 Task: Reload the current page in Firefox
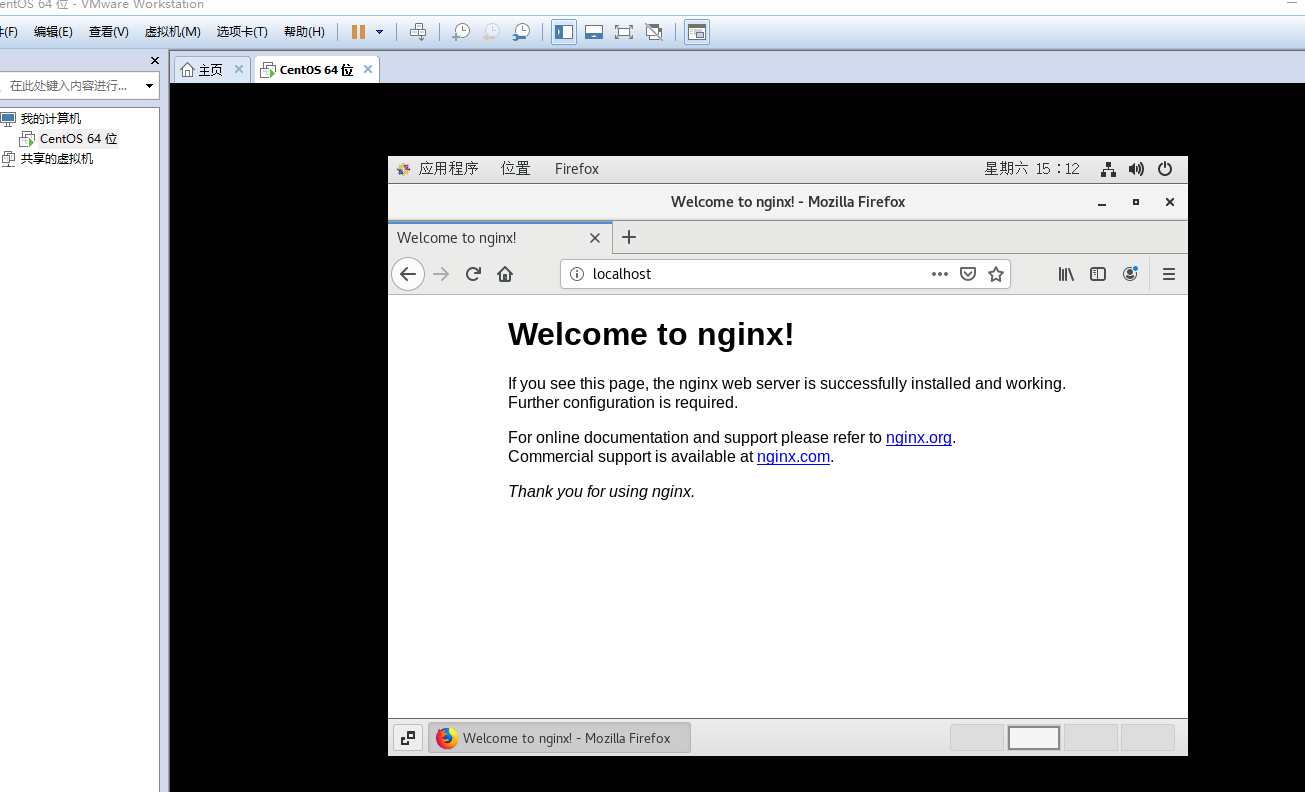(x=473, y=274)
